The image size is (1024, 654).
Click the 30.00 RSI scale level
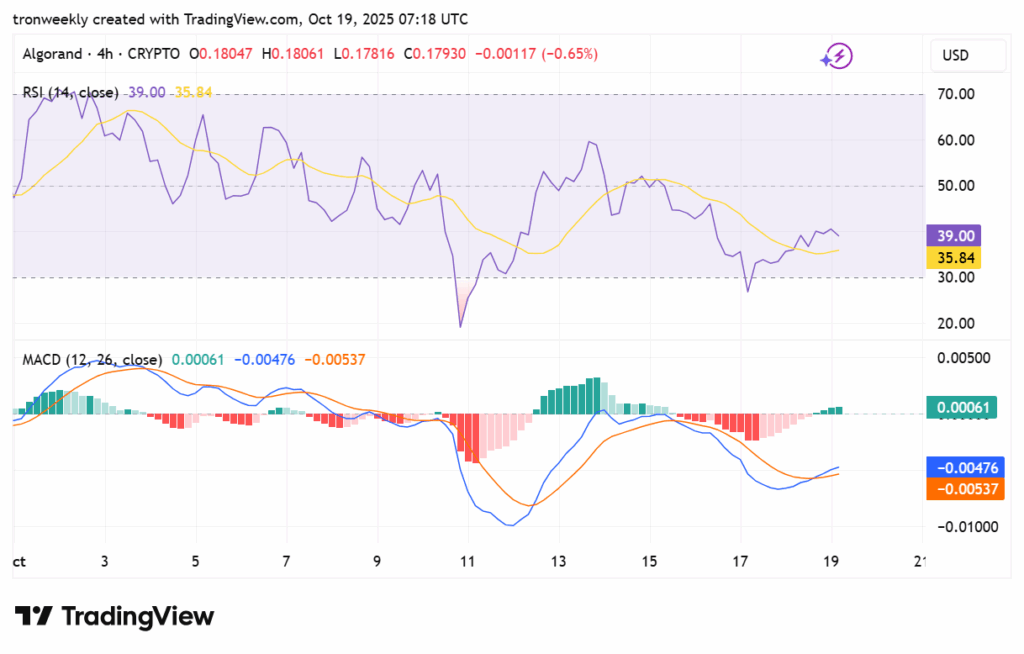954,277
